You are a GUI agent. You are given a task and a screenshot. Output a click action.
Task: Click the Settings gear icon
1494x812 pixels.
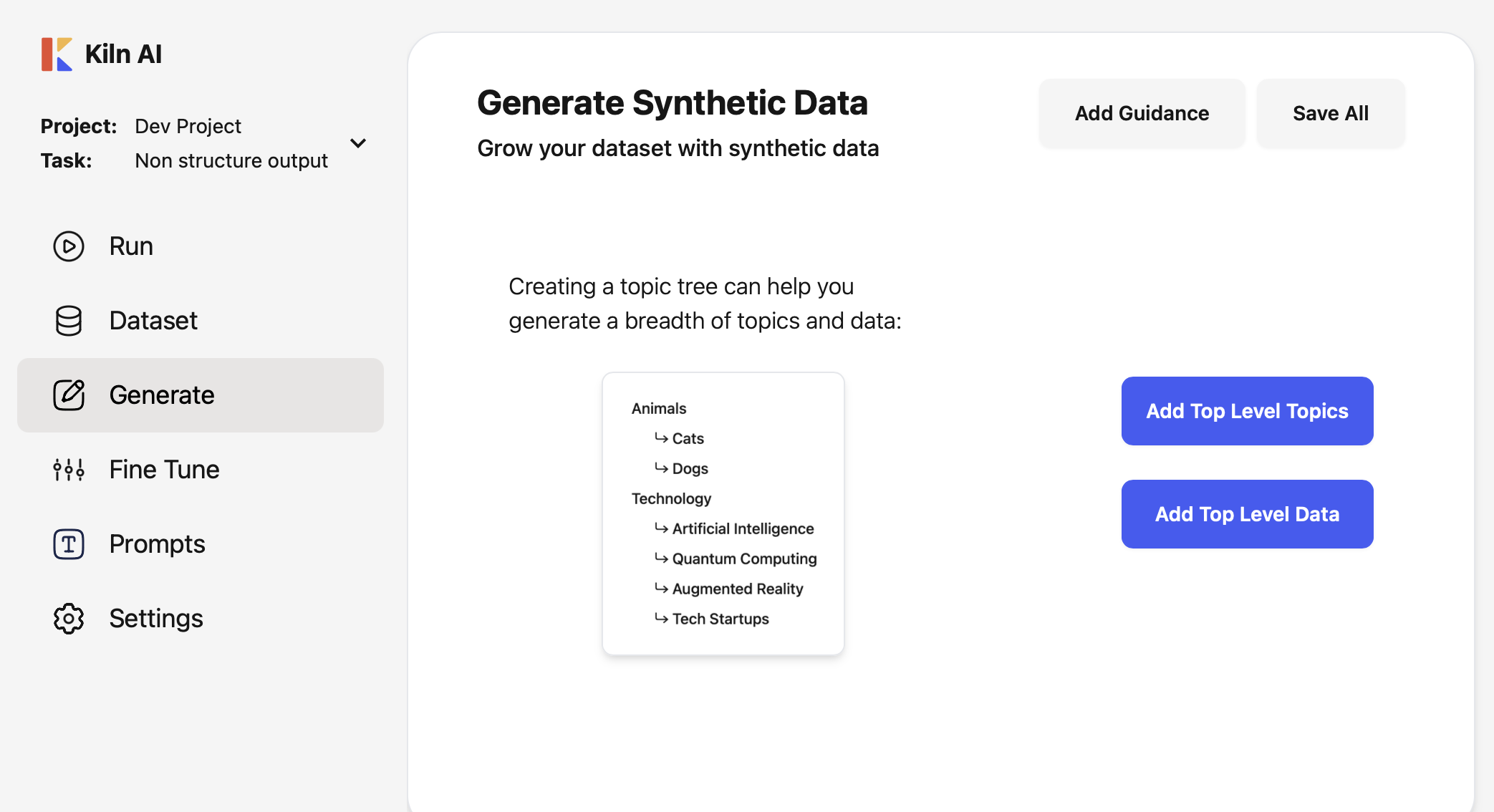69,619
